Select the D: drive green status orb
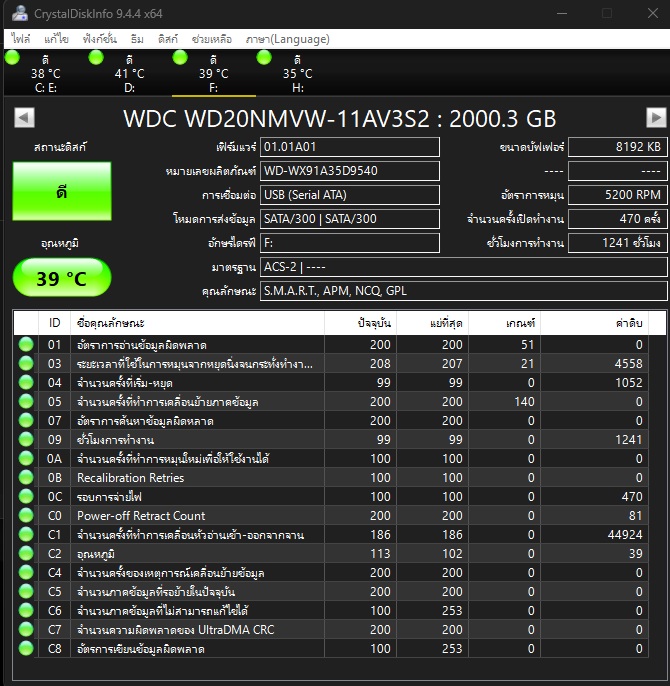Viewport: 670px width, 686px height. pyautogui.click(x=96, y=57)
